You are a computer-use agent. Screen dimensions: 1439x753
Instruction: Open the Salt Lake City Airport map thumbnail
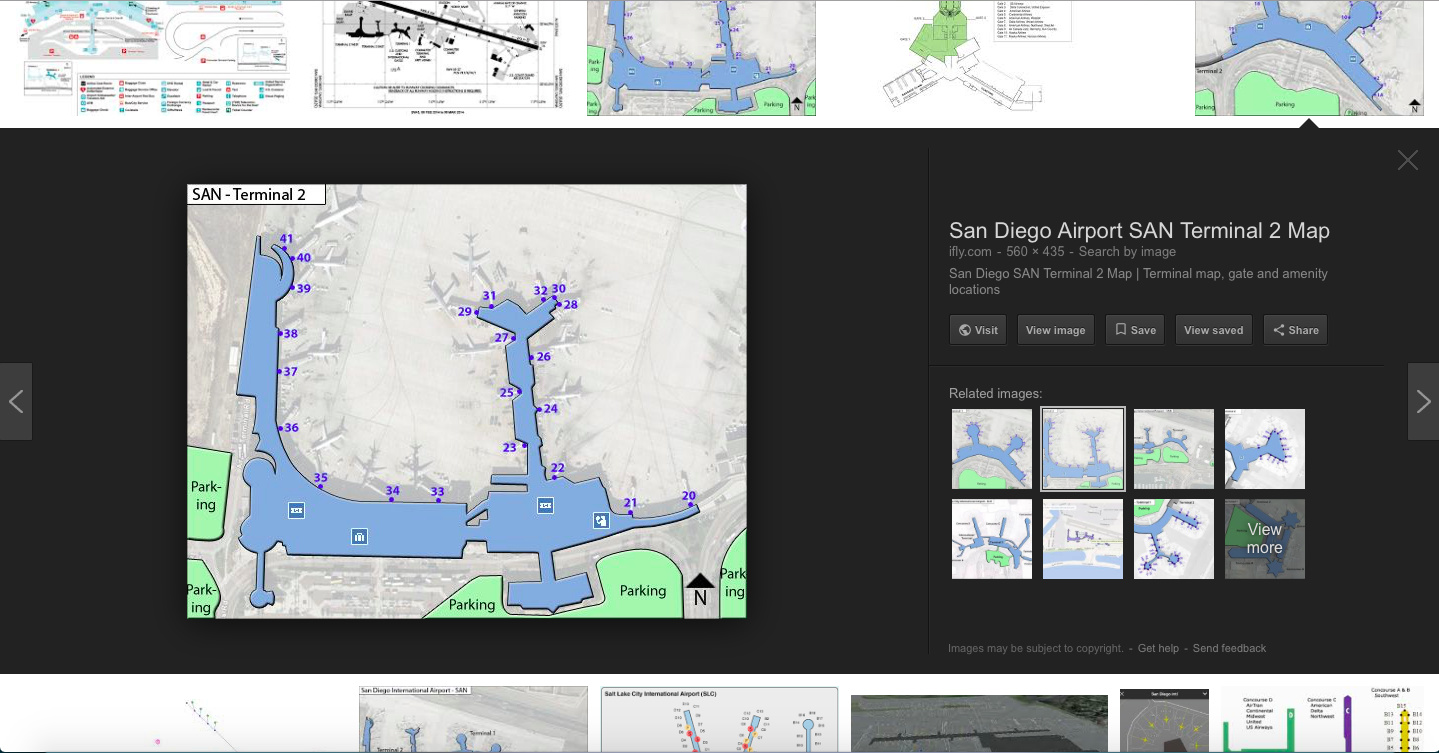[719, 720]
